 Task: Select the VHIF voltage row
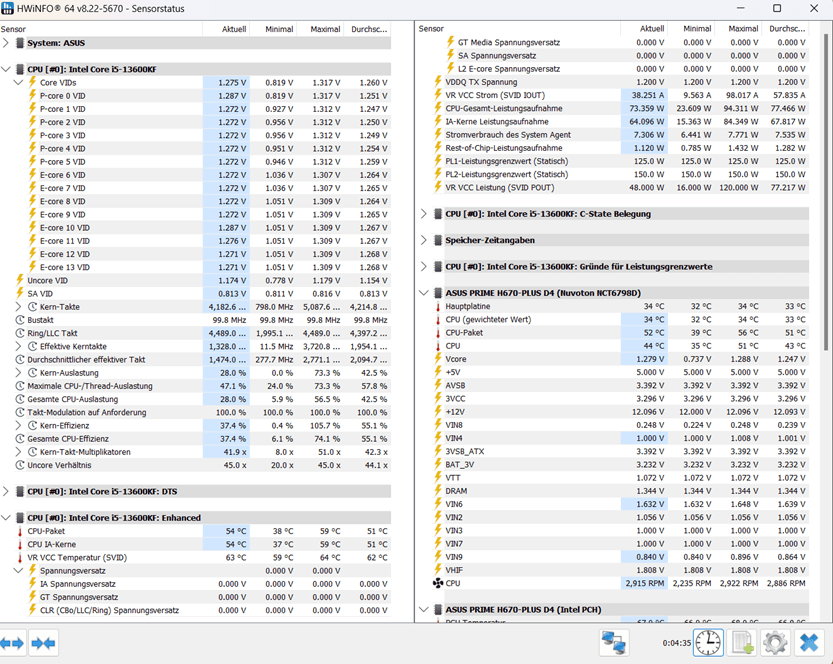click(x=613, y=570)
